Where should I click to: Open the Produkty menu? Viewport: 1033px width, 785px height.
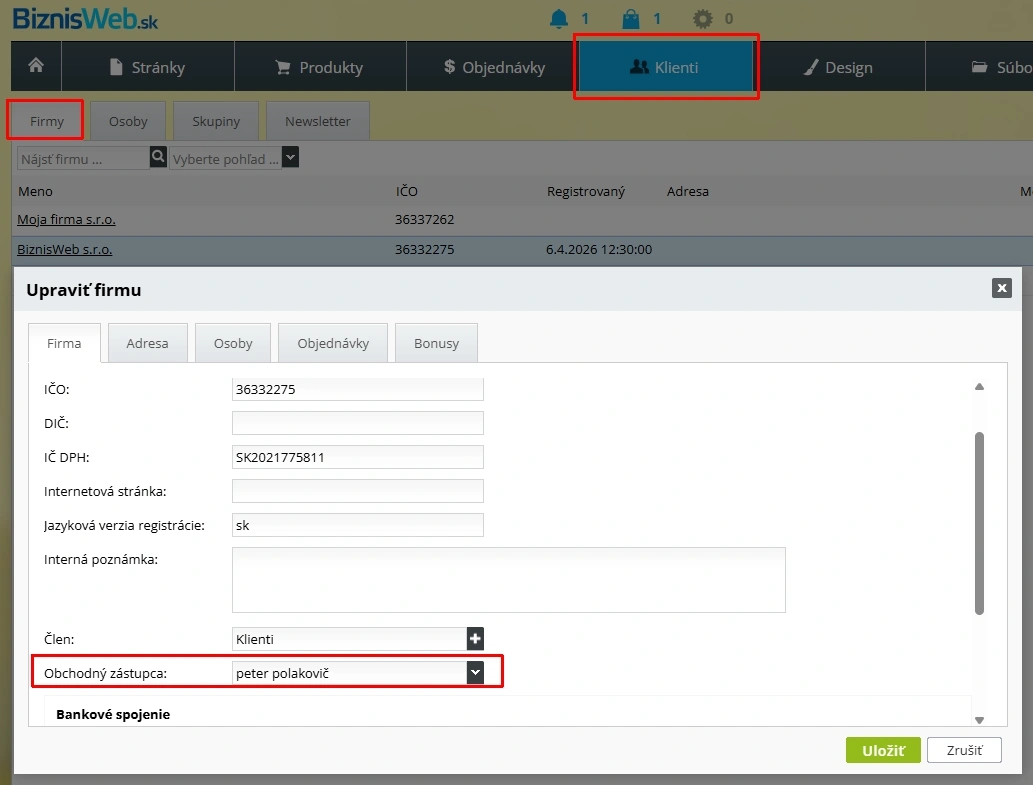320,68
